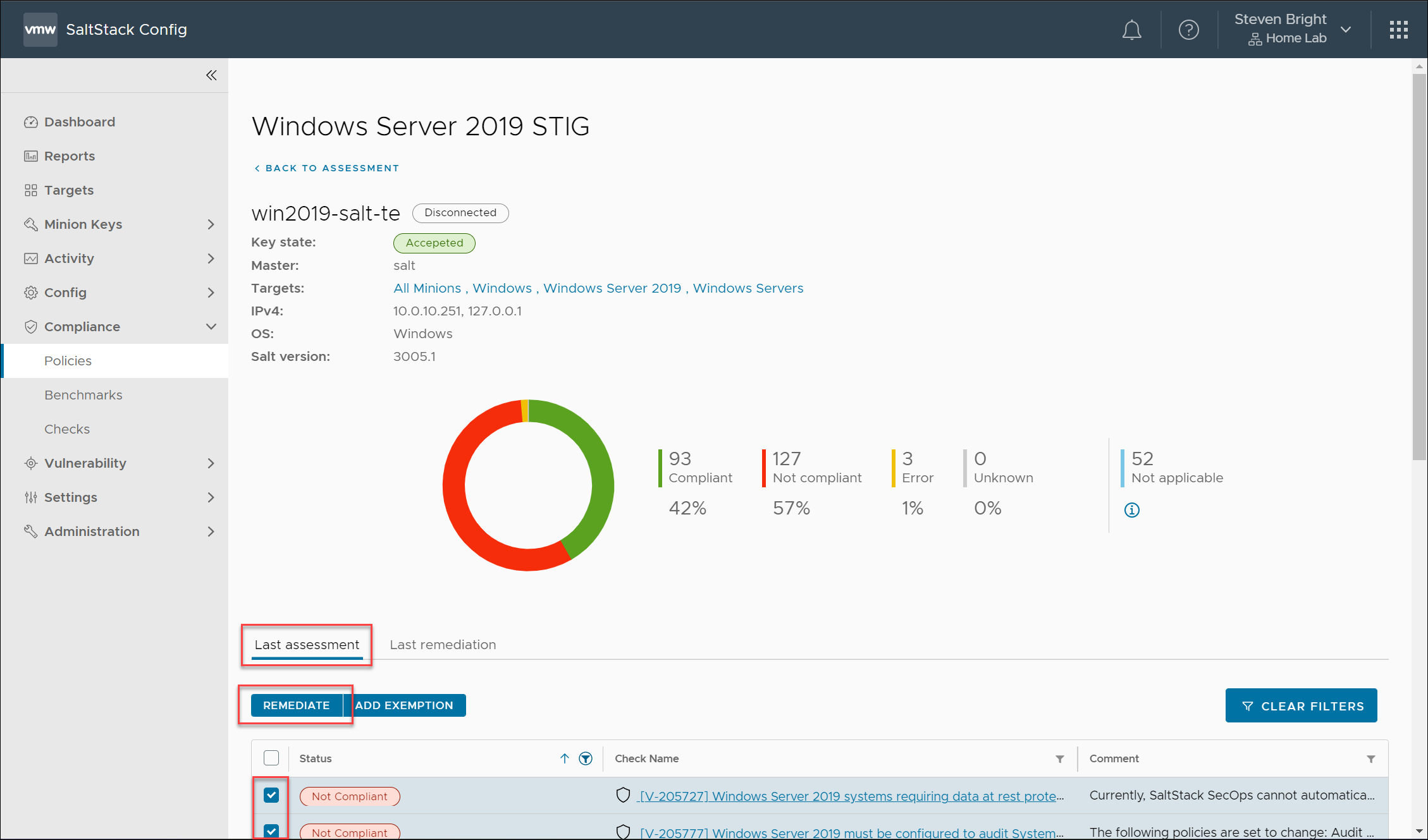This screenshot has height=840, width=1428.
Task: Open Benchmarks under Compliance
Action: (x=83, y=395)
